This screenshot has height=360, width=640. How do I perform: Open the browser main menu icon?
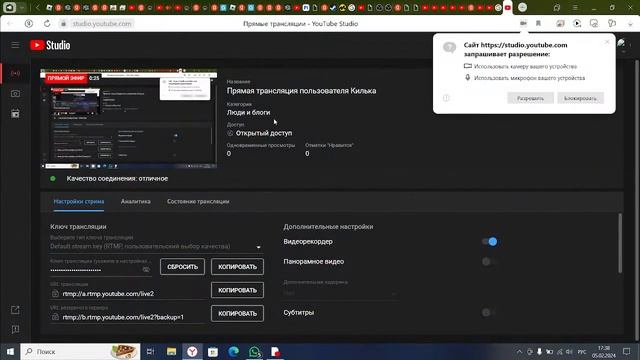tap(575, 7)
